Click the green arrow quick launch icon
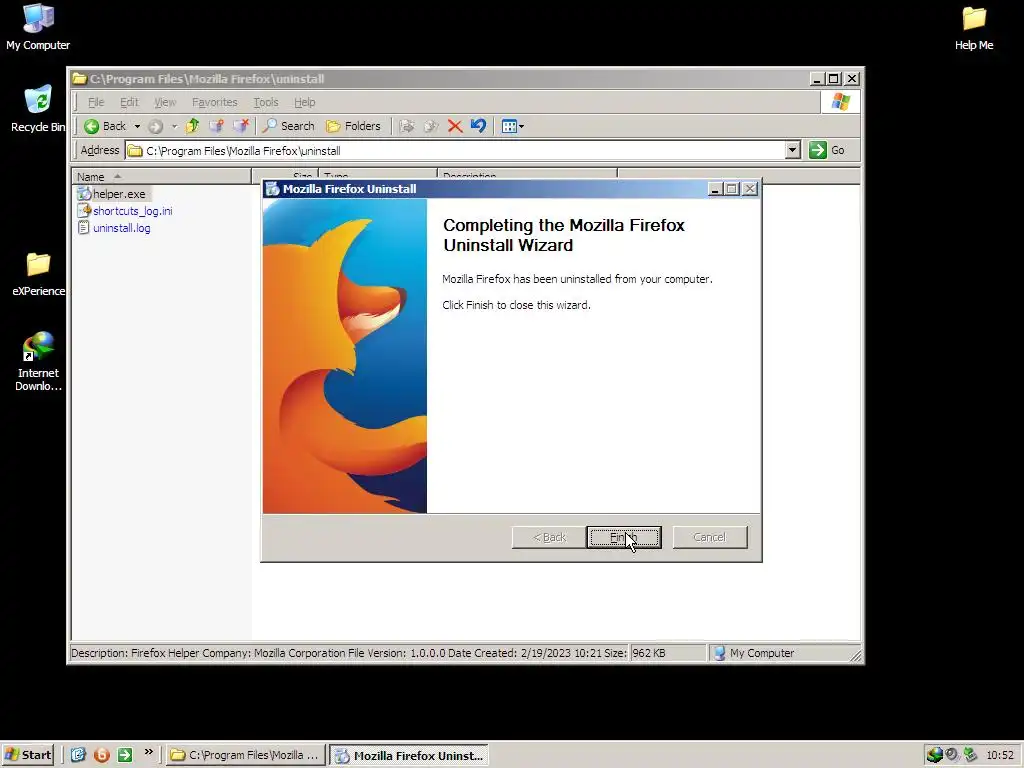Viewport: 1024px width, 768px height. (x=125, y=755)
